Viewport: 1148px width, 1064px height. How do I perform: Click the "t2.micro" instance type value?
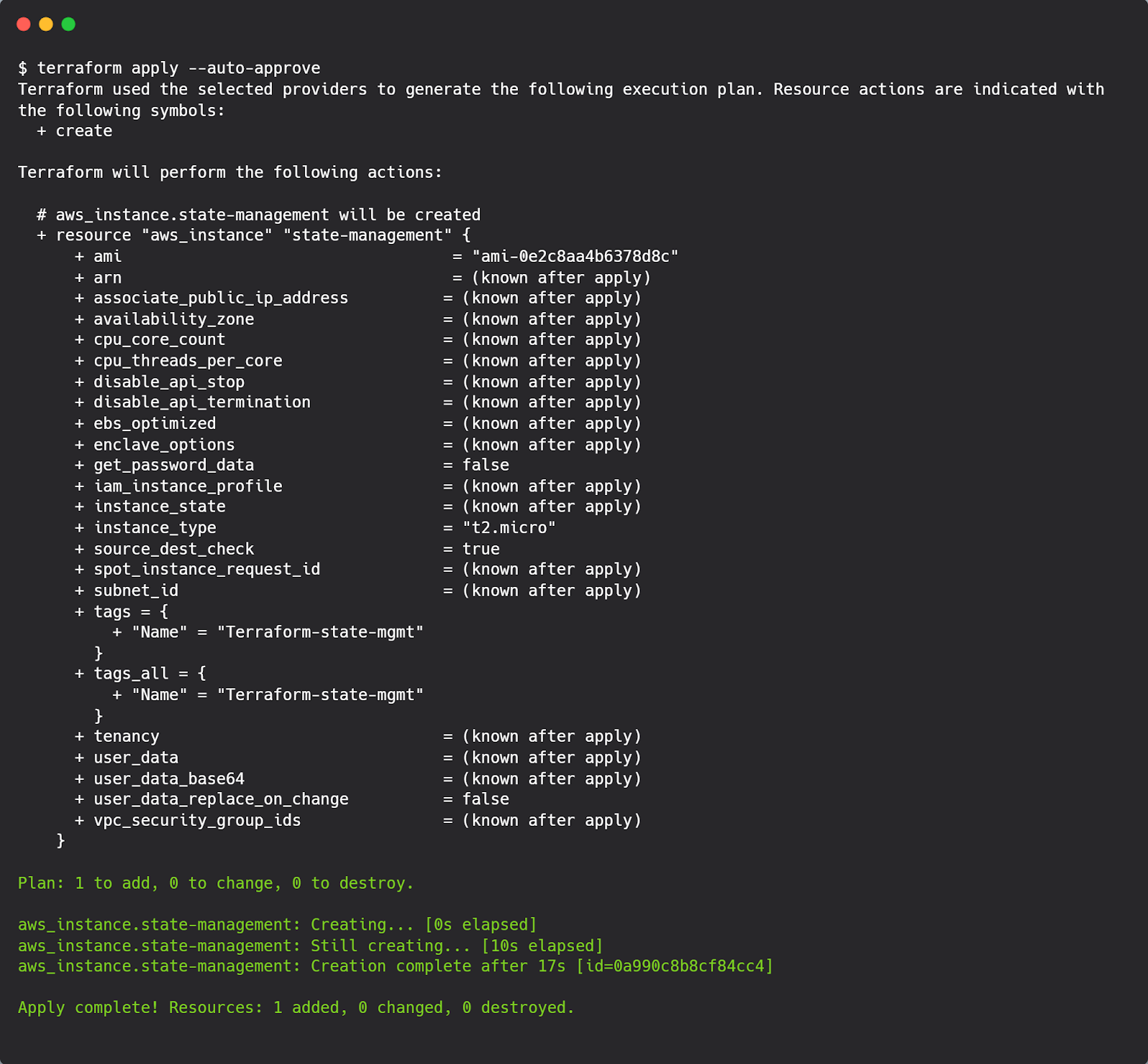pyautogui.click(x=509, y=528)
